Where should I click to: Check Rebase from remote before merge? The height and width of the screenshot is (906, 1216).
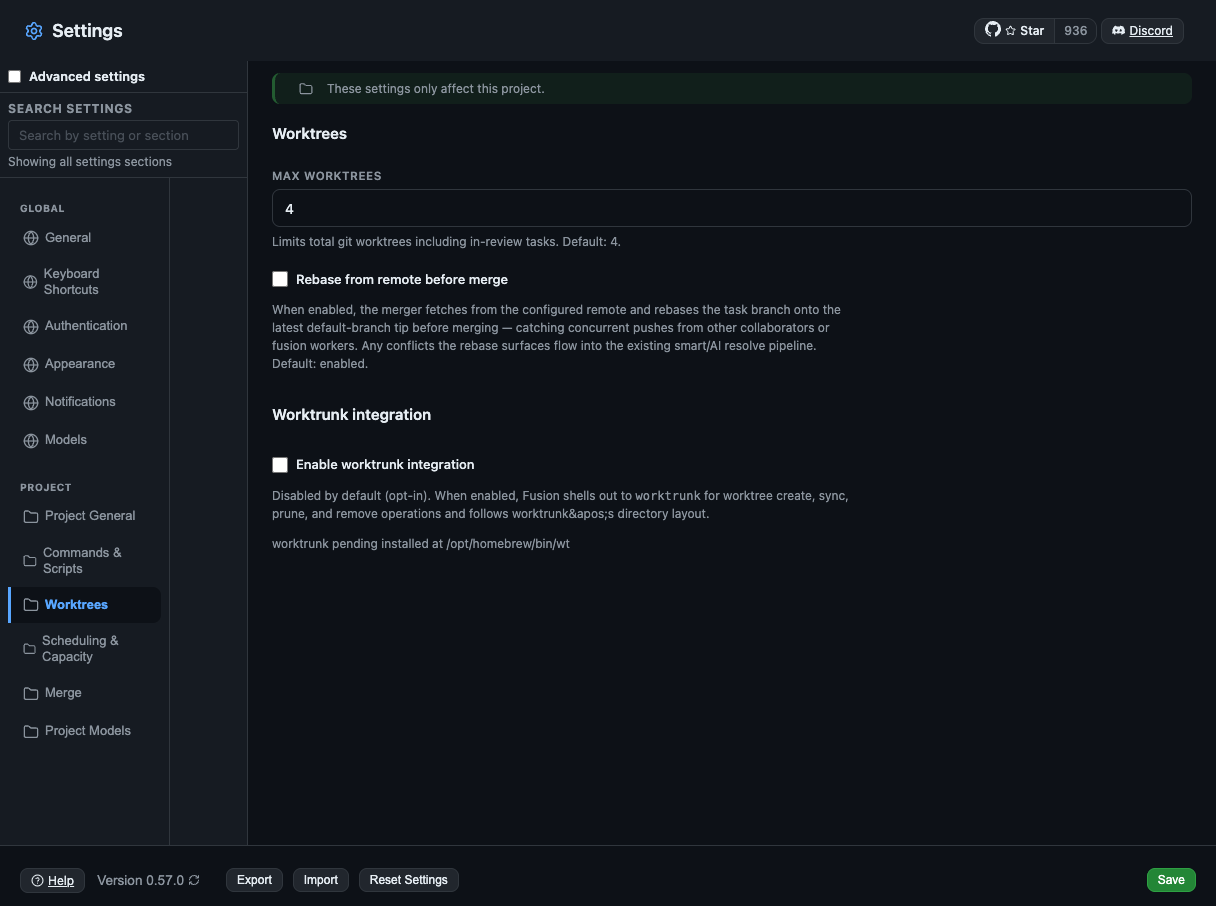[x=280, y=279]
